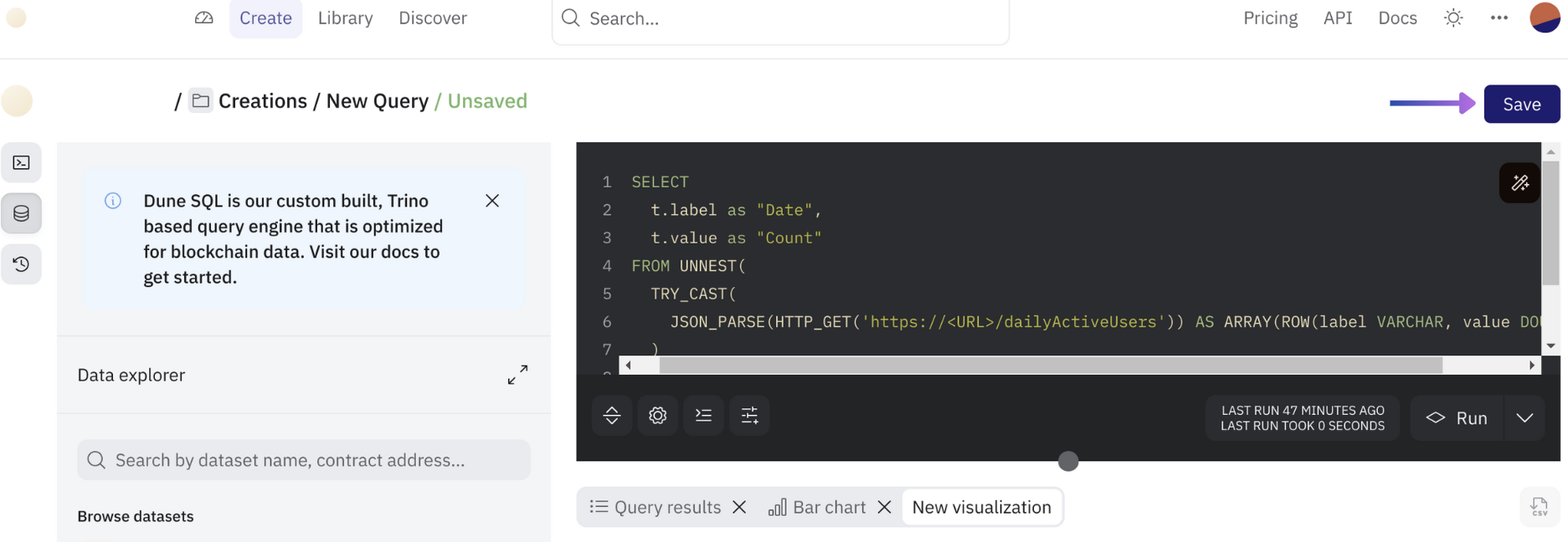Click the AI magic wand icon
This screenshot has width=1568, height=542.
click(x=1519, y=182)
